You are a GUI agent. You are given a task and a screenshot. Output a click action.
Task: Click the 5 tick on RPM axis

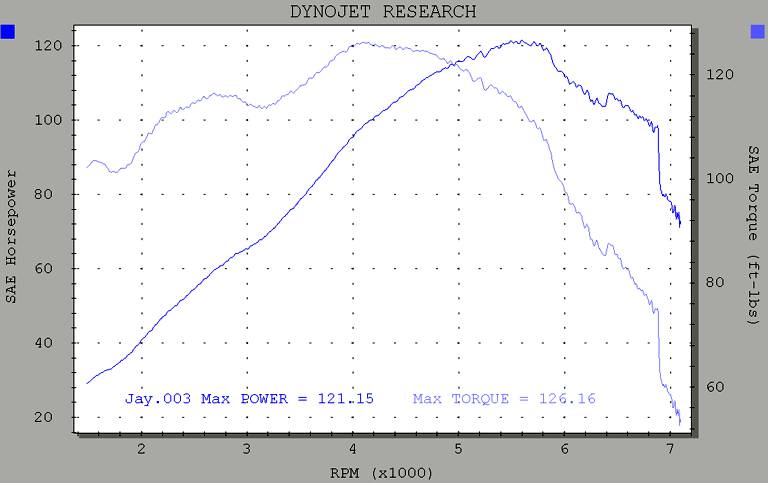(x=459, y=449)
